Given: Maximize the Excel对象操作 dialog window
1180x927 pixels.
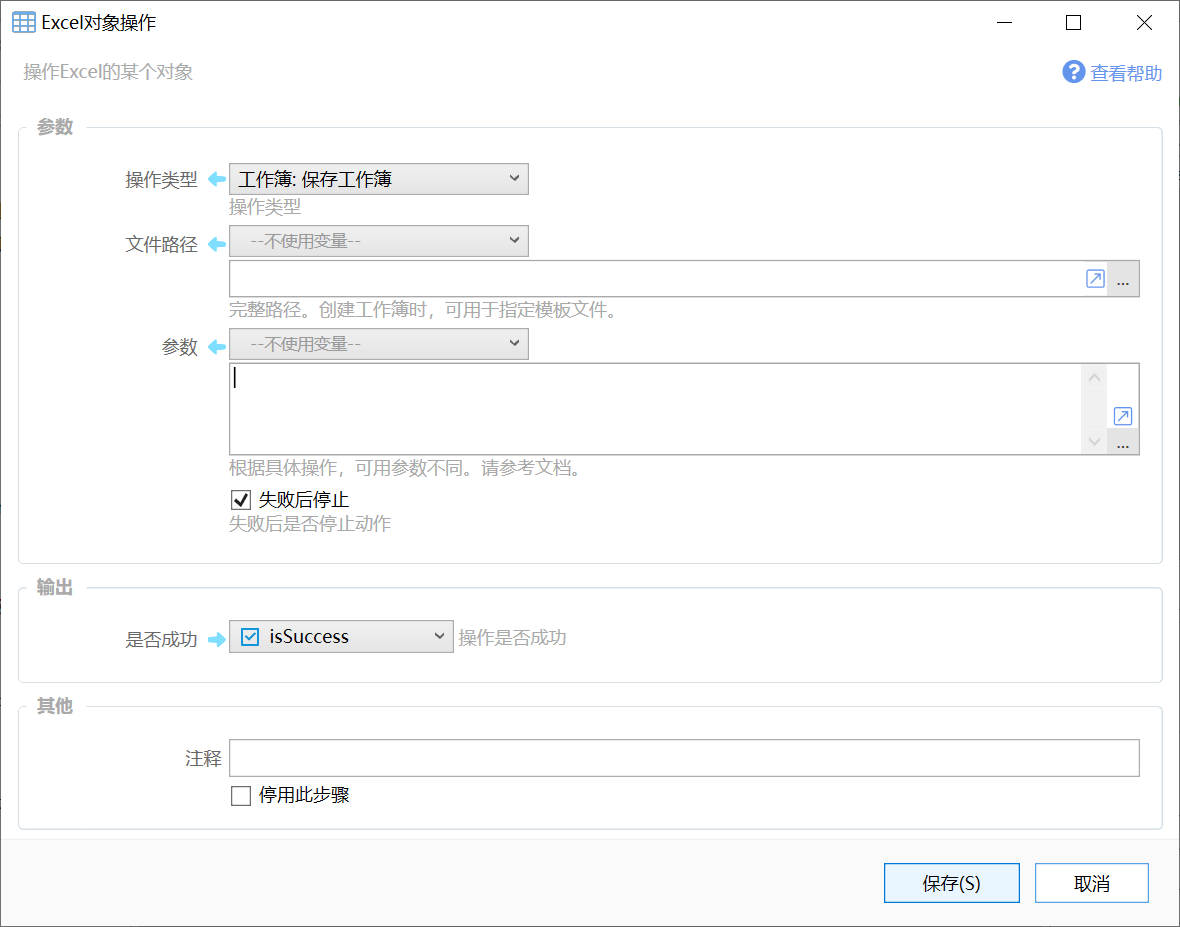Looking at the screenshot, I should 1074,23.
